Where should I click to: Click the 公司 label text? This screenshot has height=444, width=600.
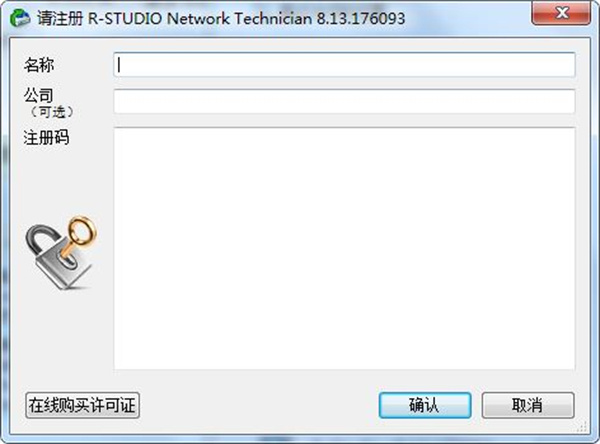pos(39,95)
